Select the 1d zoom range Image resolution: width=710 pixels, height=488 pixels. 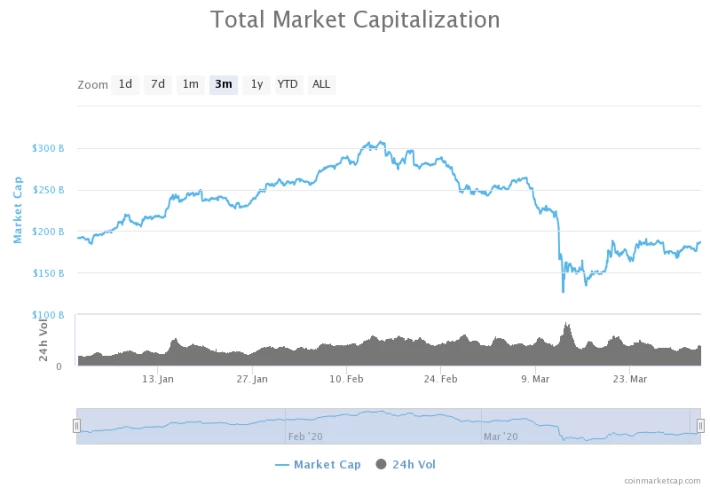125,85
